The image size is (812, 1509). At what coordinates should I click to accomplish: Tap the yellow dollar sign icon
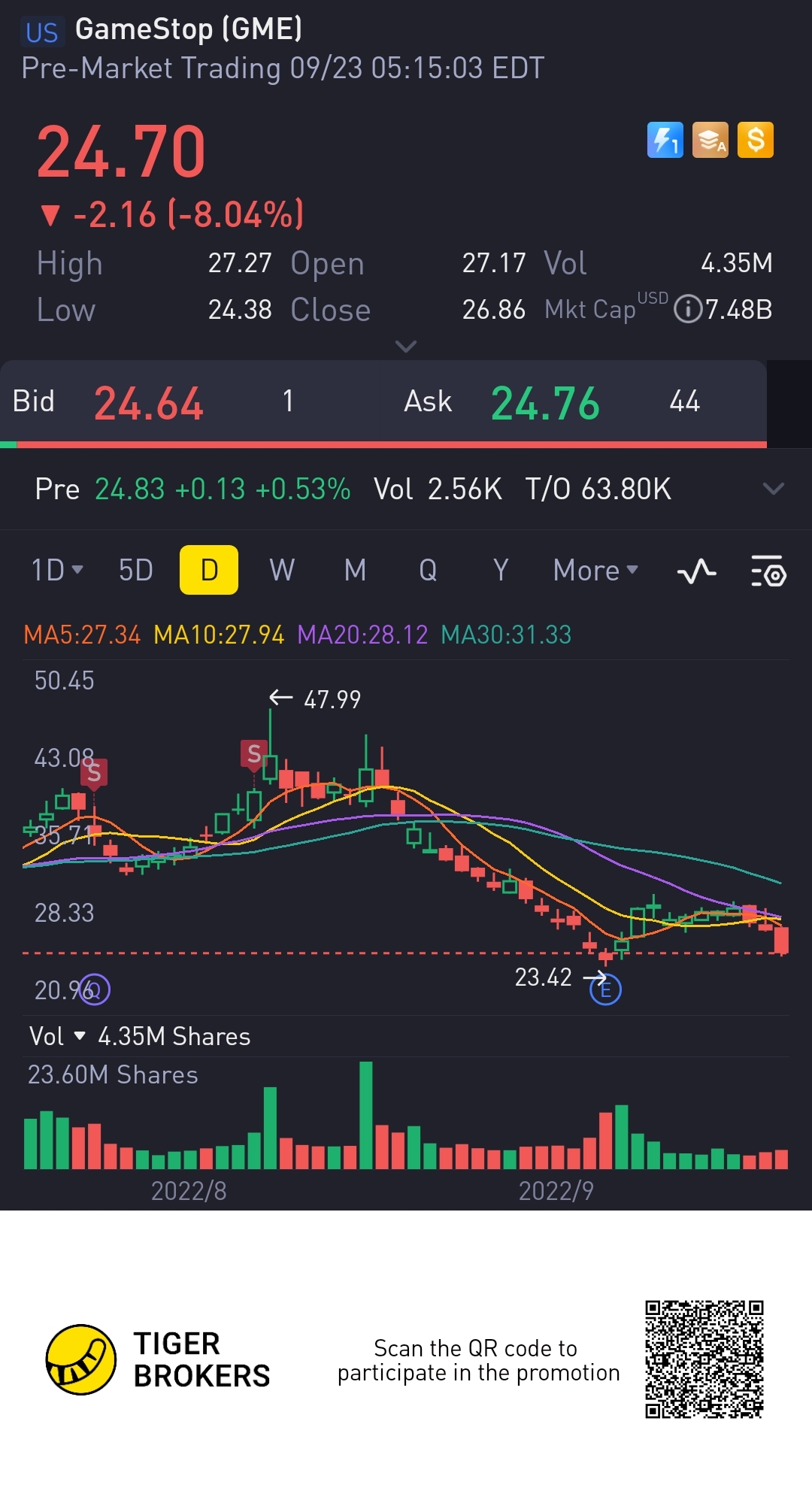[x=756, y=140]
